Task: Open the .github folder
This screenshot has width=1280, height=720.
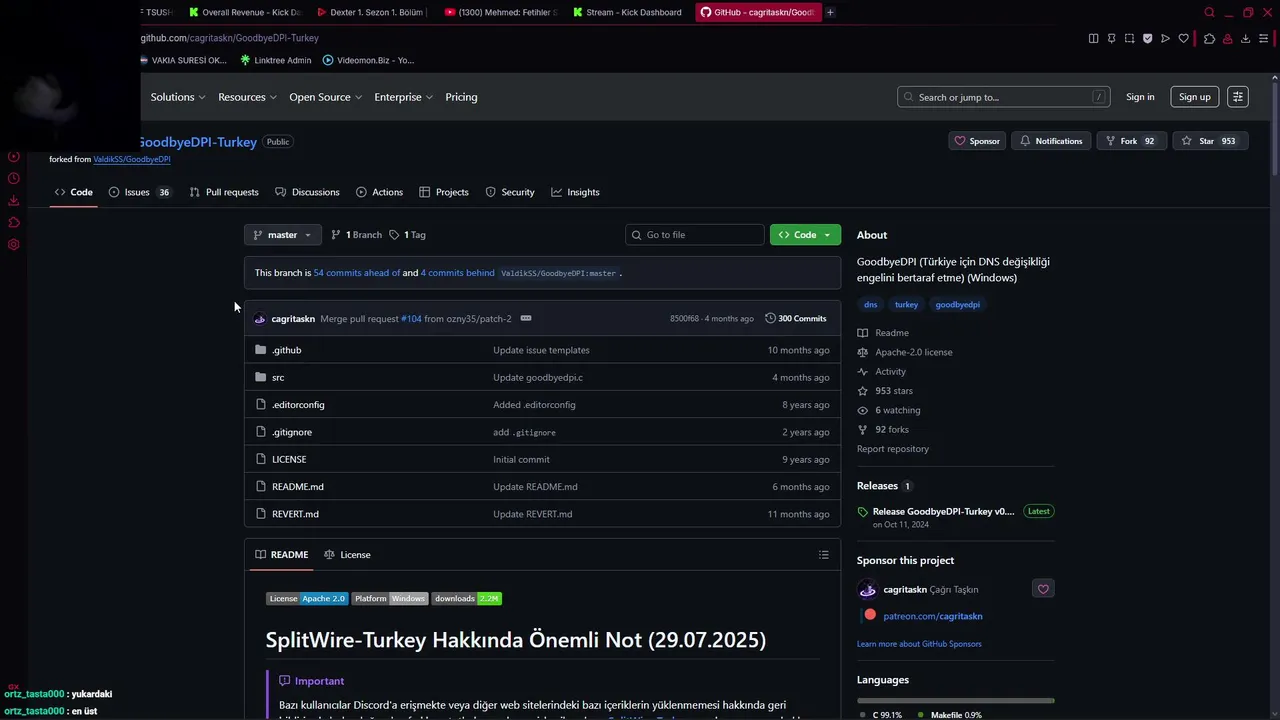Action: click(286, 350)
